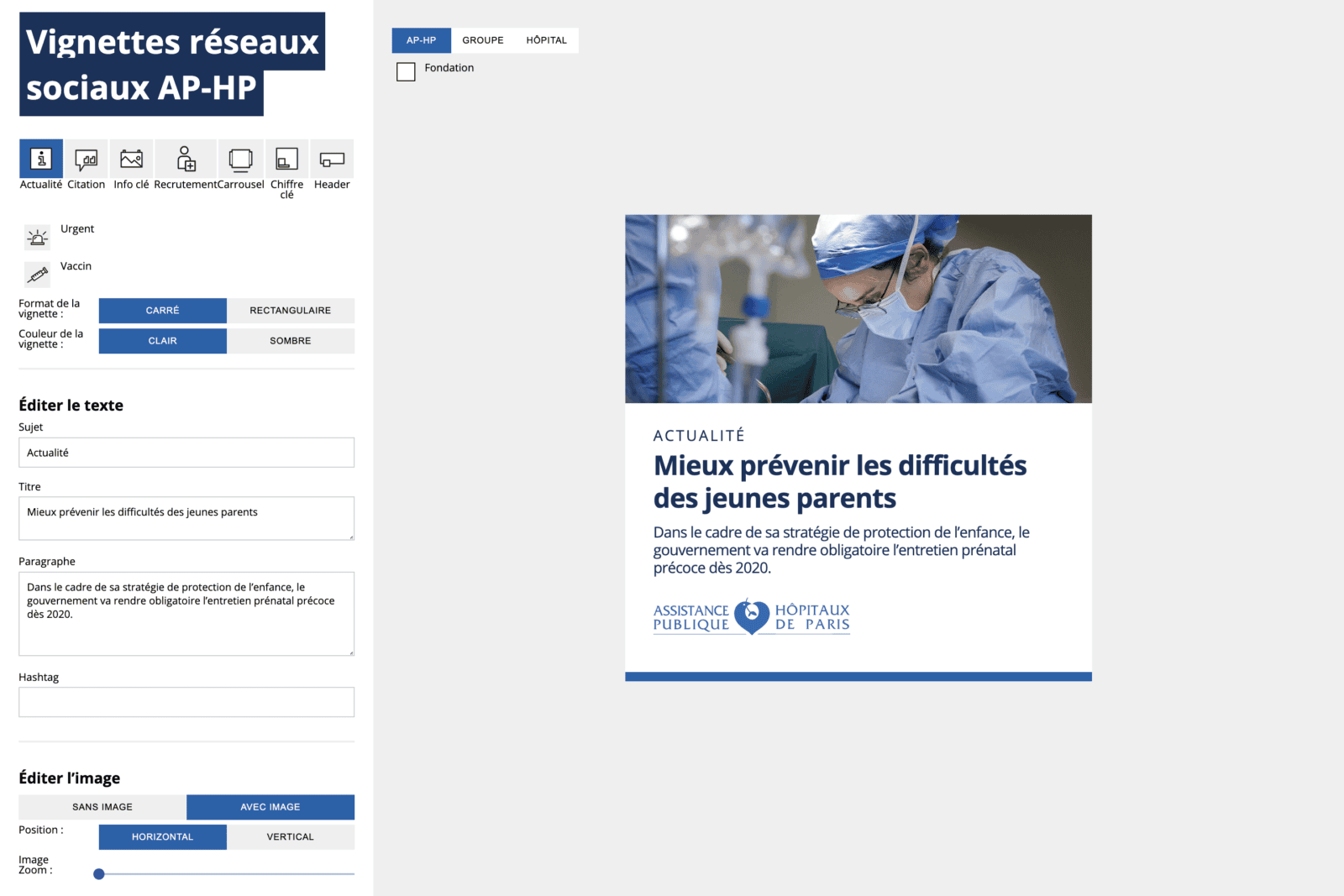Image resolution: width=1344 pixels, height=896 pixels.
Task: Click into the Sujet text field
Action: click(x=186, y=453)
